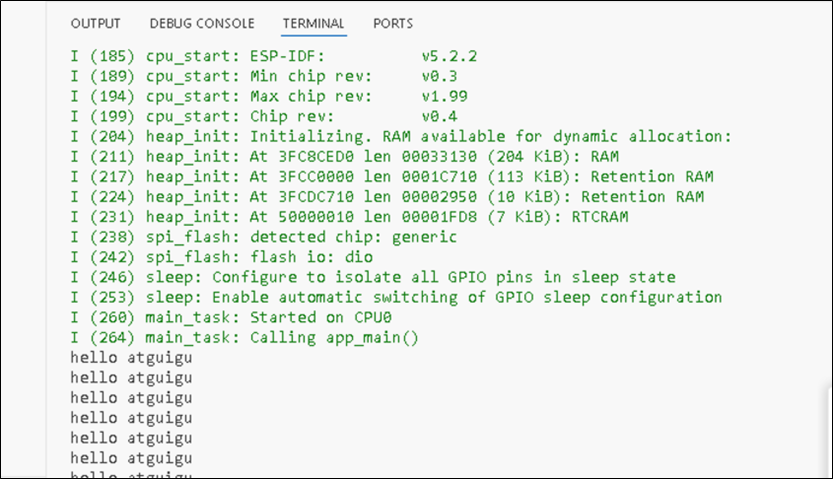The image size is (833, 479).
Task: Show the PORTS tab
Action: (393, 23)
